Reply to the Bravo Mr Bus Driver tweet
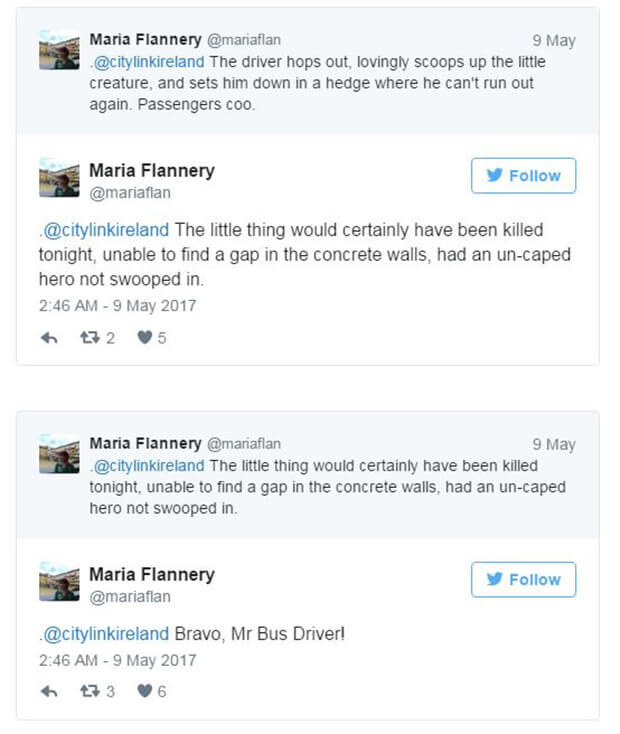 click(x=49, y=691)
